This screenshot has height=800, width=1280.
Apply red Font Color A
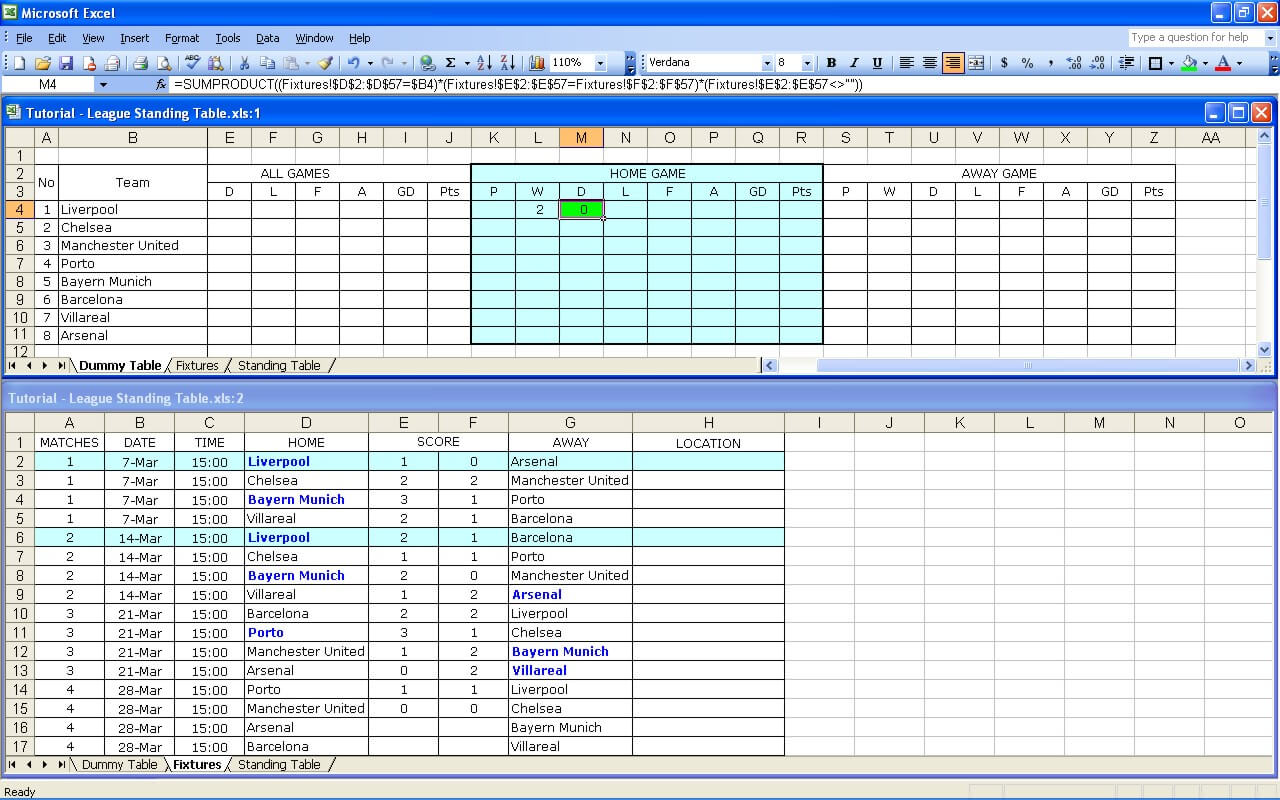pyautogui.click(x=1223, y=63)
